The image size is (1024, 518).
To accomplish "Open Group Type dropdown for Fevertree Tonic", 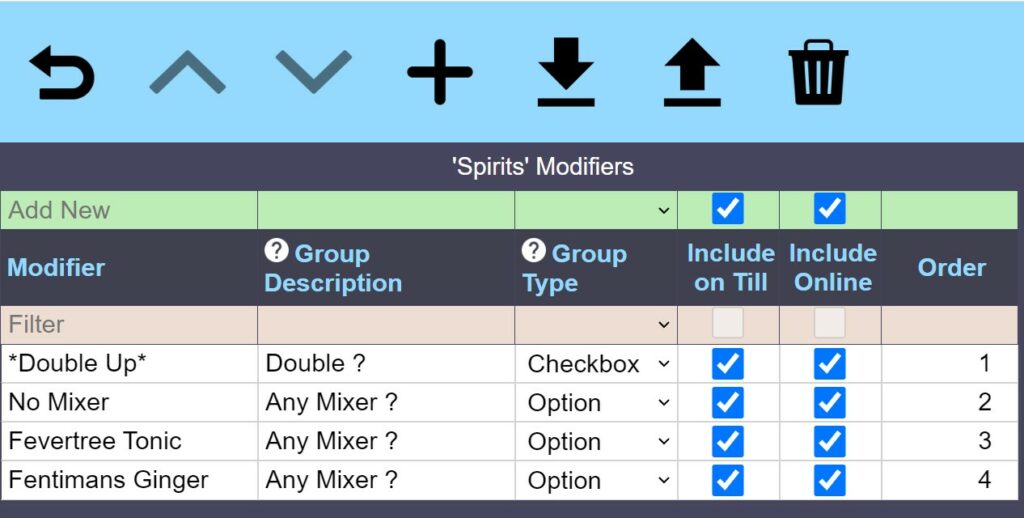I will pos(597,441).
